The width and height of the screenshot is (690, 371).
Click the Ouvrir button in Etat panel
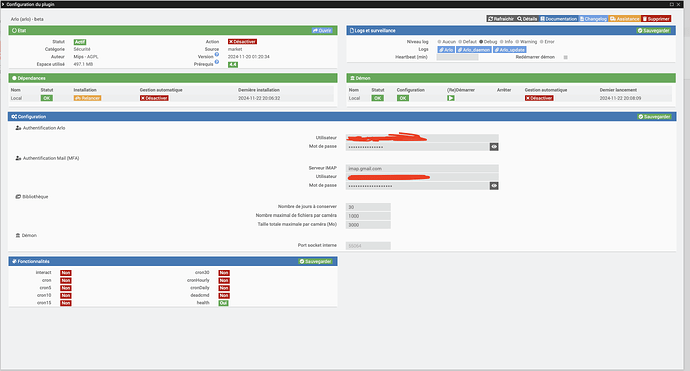323,30
